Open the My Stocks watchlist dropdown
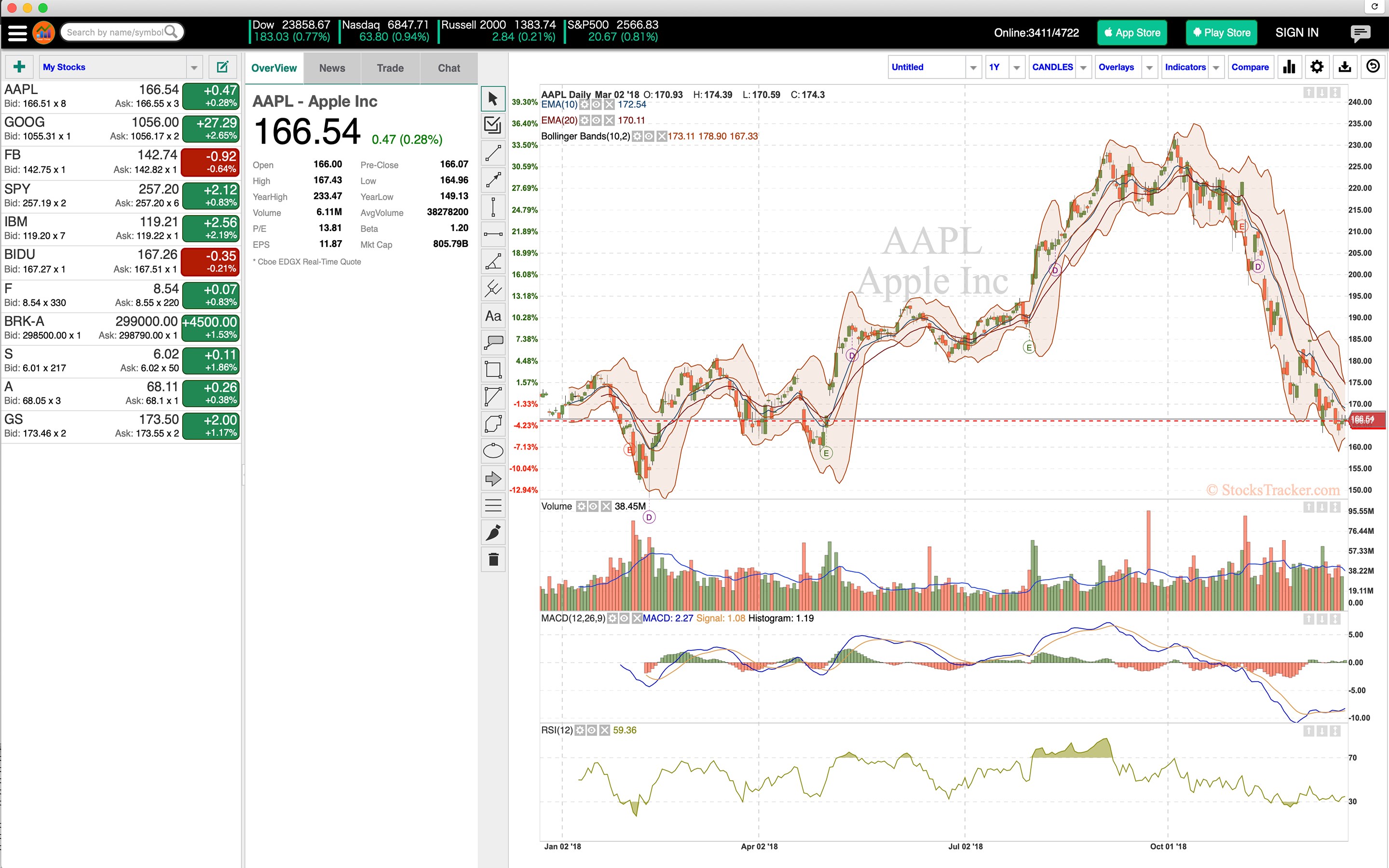 [x=194, y=67]
